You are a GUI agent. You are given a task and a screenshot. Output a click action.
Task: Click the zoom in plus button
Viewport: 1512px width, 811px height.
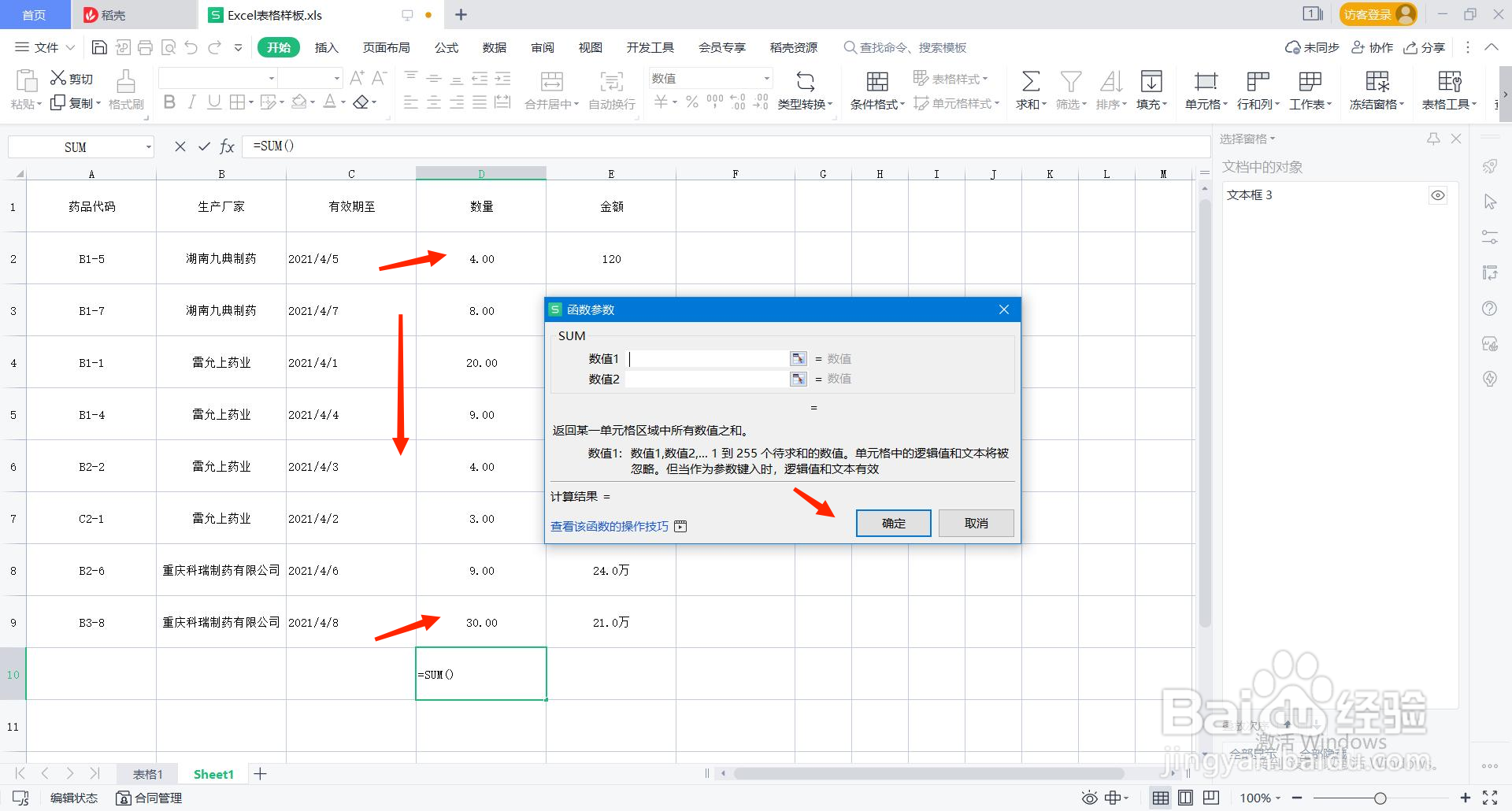pyautogui.click(x=1465, y=798)
